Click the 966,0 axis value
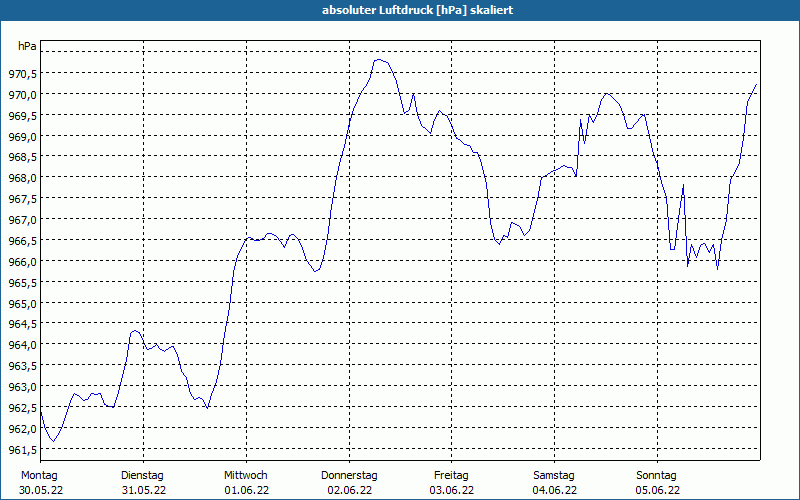The height and width of the screenshot is (500, 800). coord(23,262)
